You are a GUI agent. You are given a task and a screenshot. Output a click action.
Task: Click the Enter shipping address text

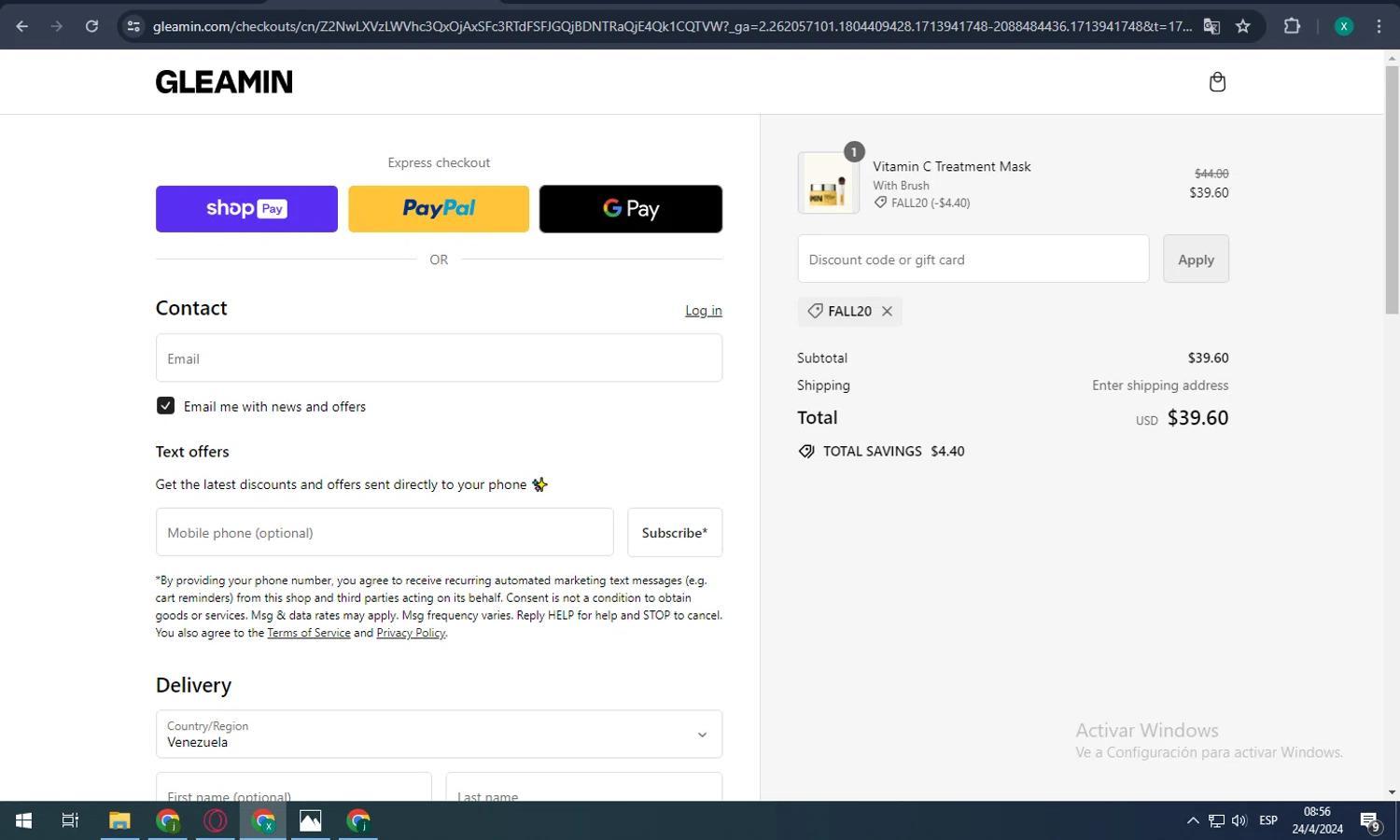pyautogui.click(x=1160, y=385)
